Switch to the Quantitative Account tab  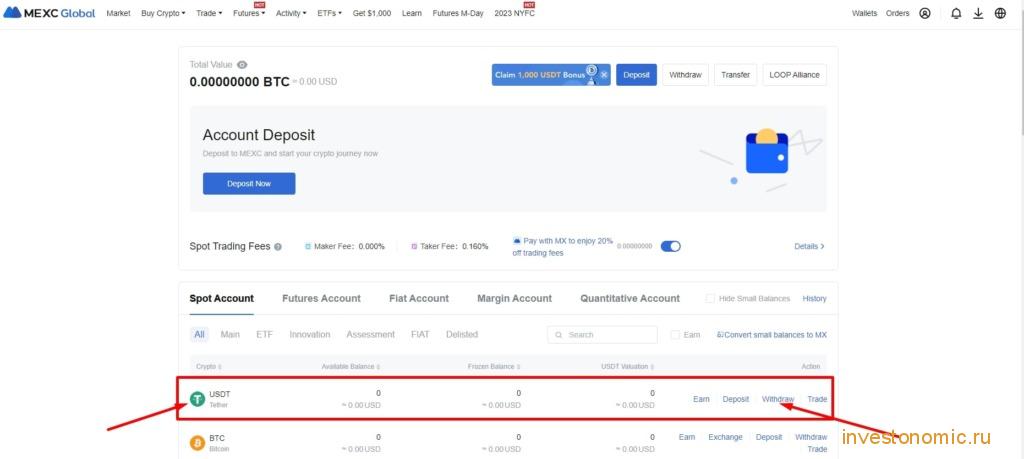(x=630, y=298)
